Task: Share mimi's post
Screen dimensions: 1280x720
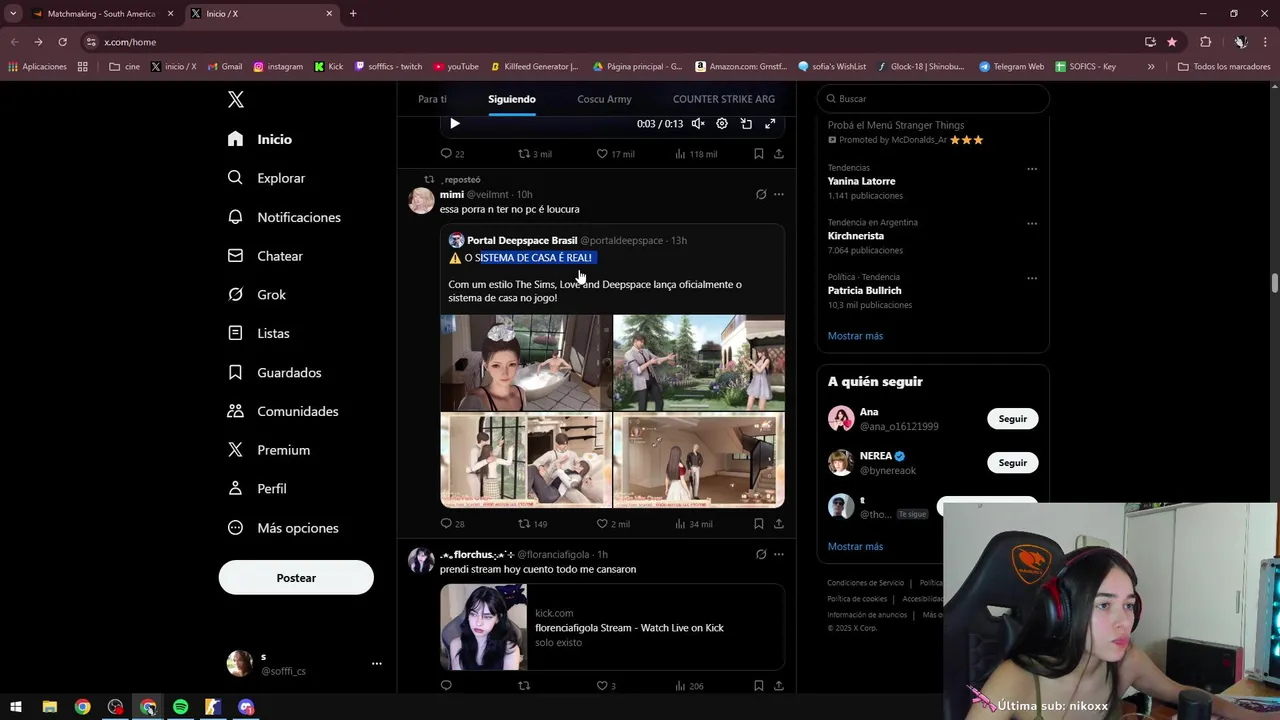Action: pos(779,524)
